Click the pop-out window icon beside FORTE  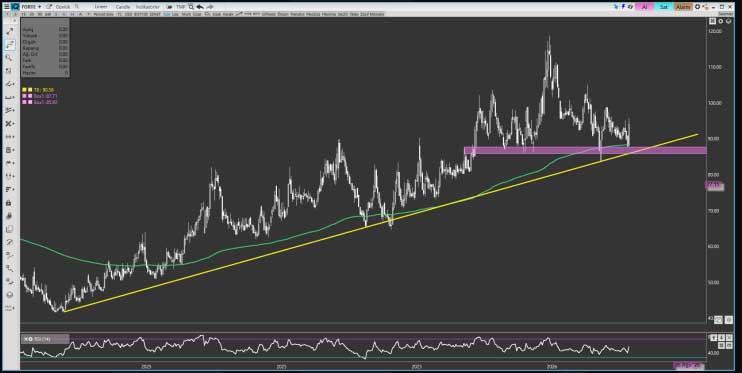click(x=49, y=7)
